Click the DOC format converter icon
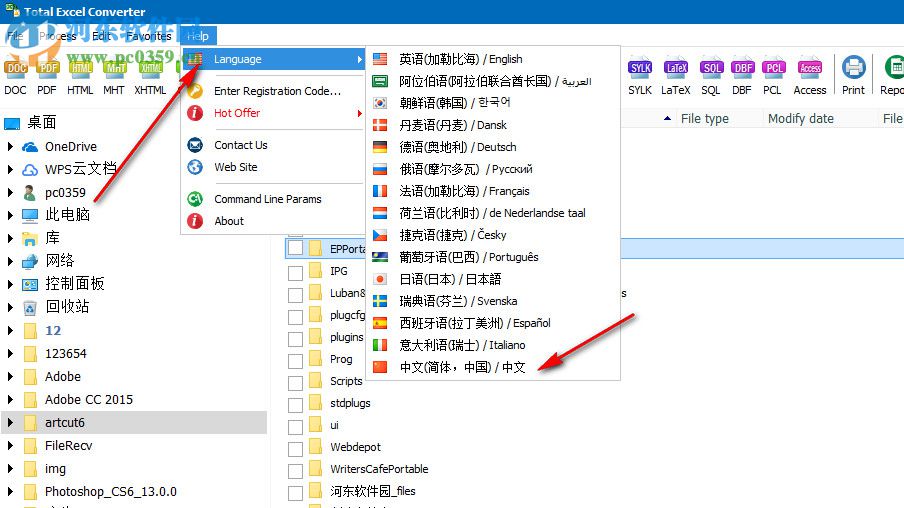904x508 pixels. 16,68
